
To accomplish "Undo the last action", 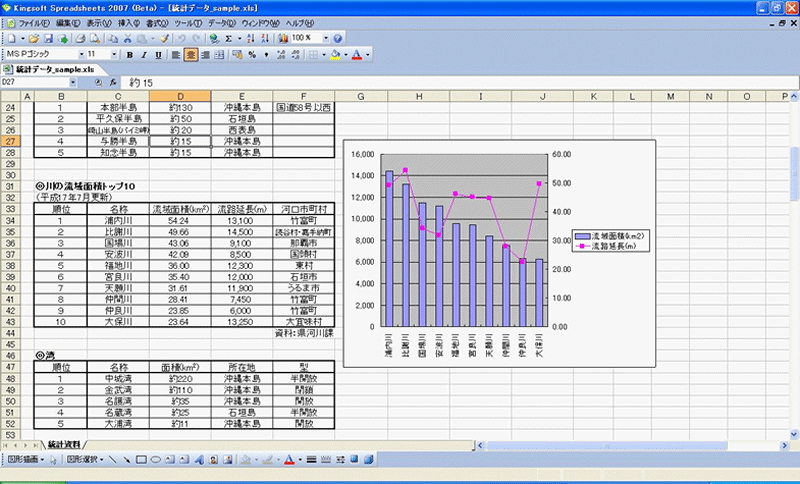I will [x=181, y=39].
